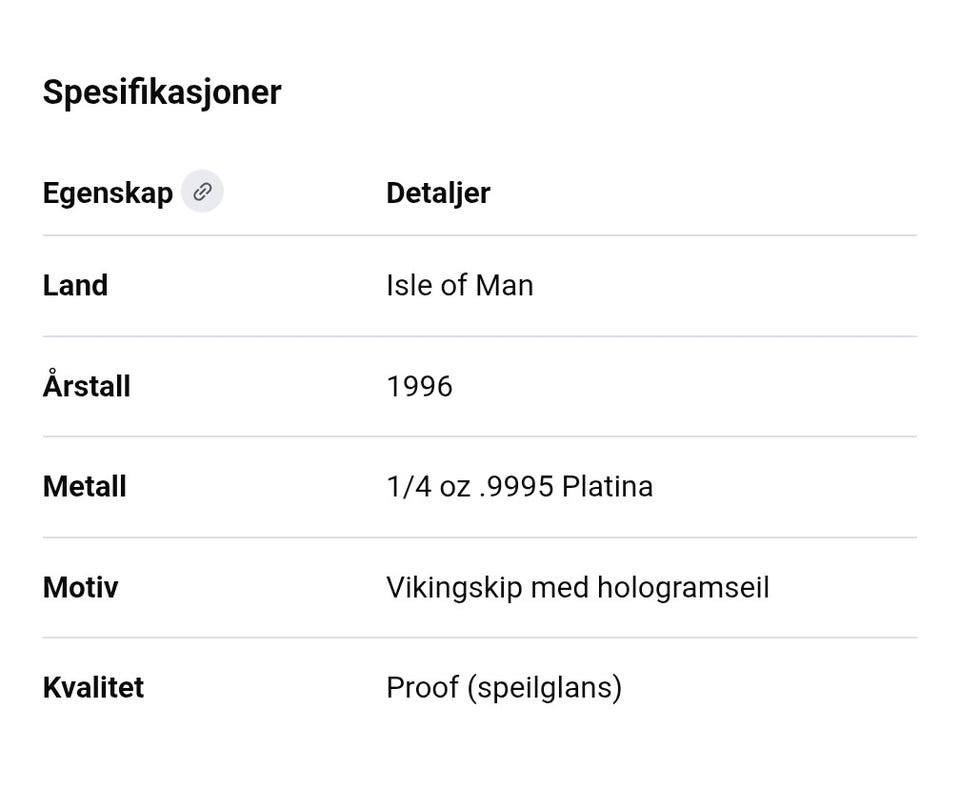This screenshot has height=790, width=960.
Task: Click (speilglans) in Kvalitet row
Action: (x=544, y=687)
